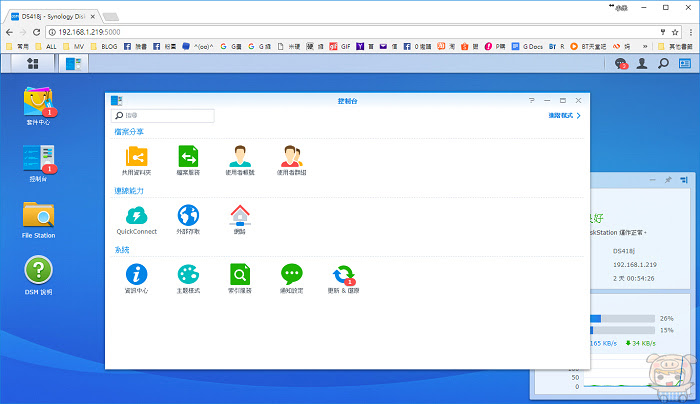Click the 34 KB/s download rate

641,343
